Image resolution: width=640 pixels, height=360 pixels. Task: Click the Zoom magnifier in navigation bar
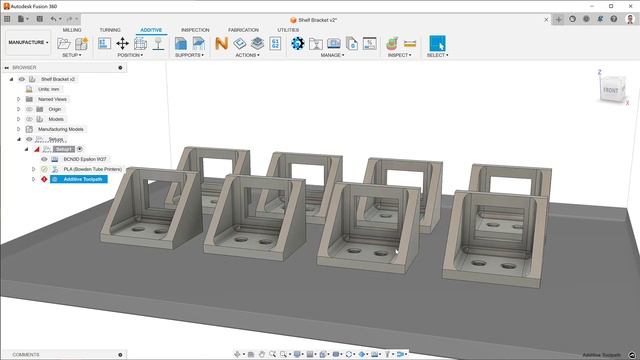click(x=272, y=354)
